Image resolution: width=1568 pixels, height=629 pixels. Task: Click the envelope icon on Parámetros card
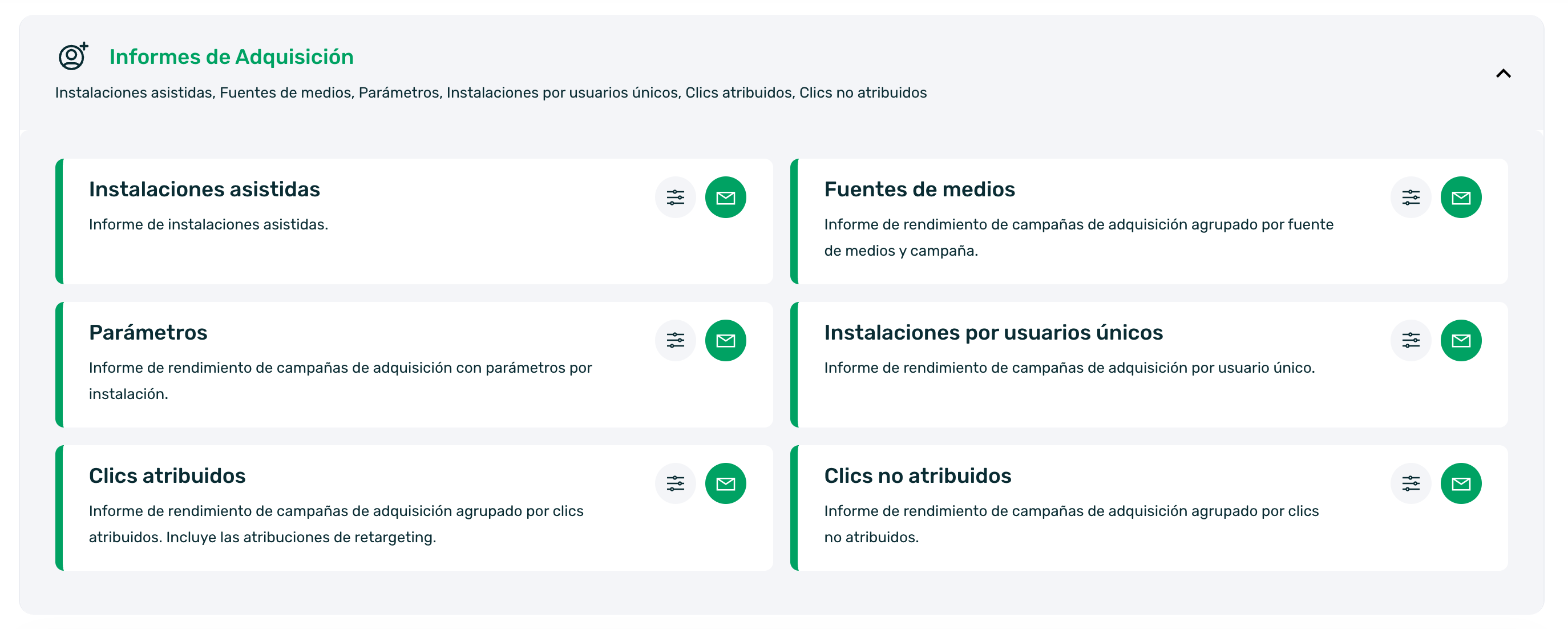coord(726,340)
